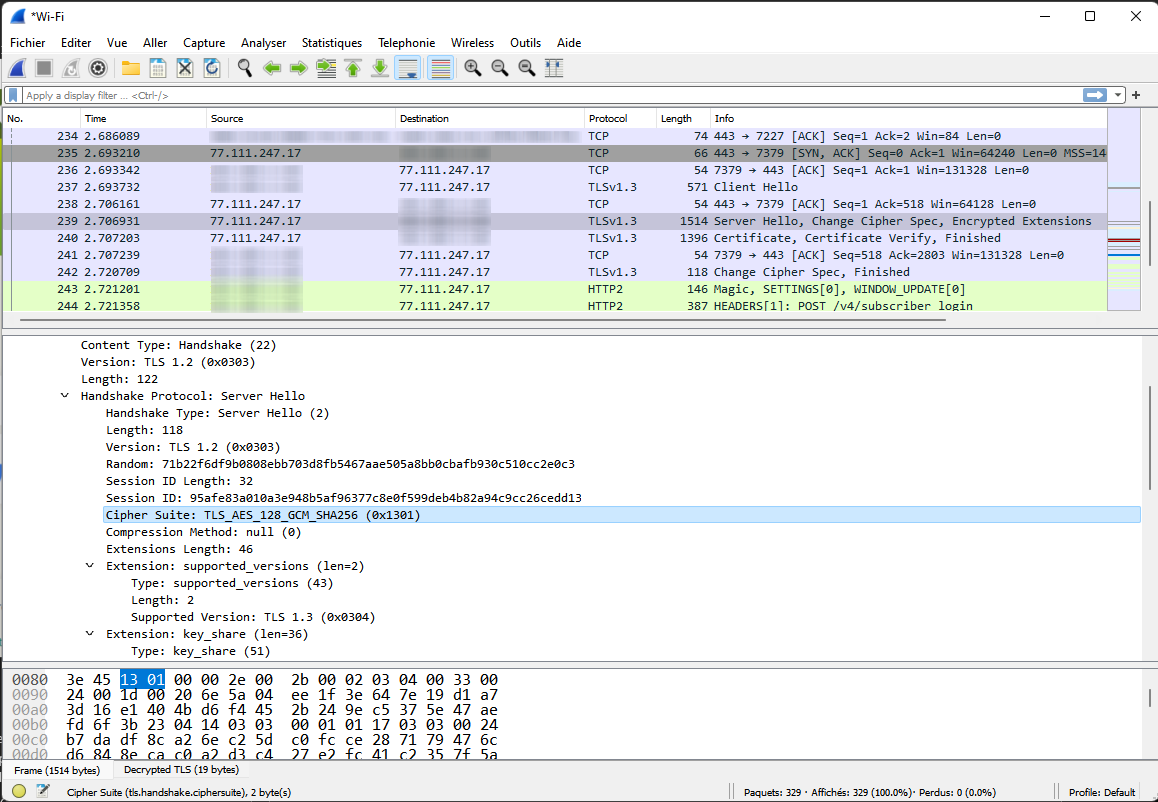Select the Session ID line in details
The height and width of the screenshot is (802, 1158).
(343, 498)
